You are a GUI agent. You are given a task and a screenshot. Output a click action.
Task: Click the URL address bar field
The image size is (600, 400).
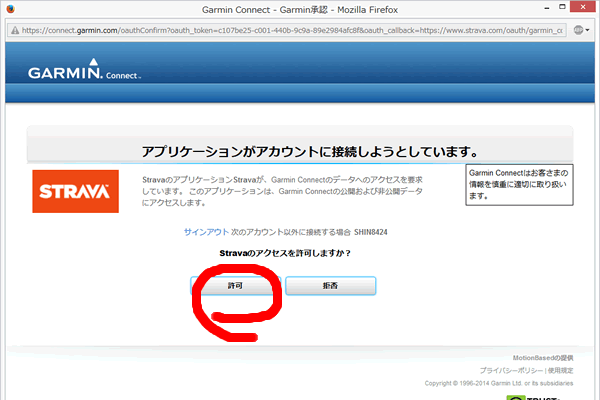click(x=287, y=30)
